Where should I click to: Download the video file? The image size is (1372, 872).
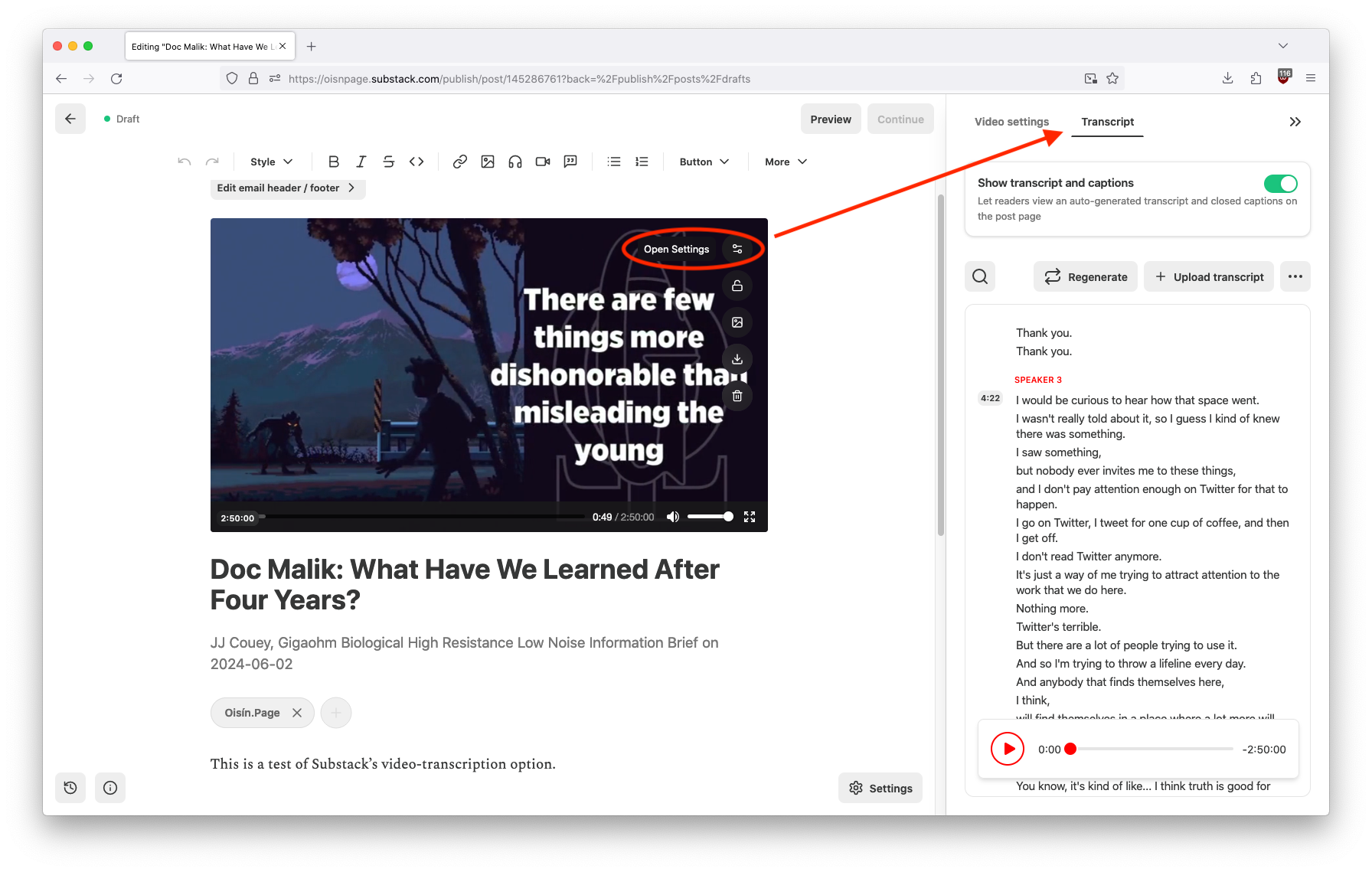[x=737, y=359]
